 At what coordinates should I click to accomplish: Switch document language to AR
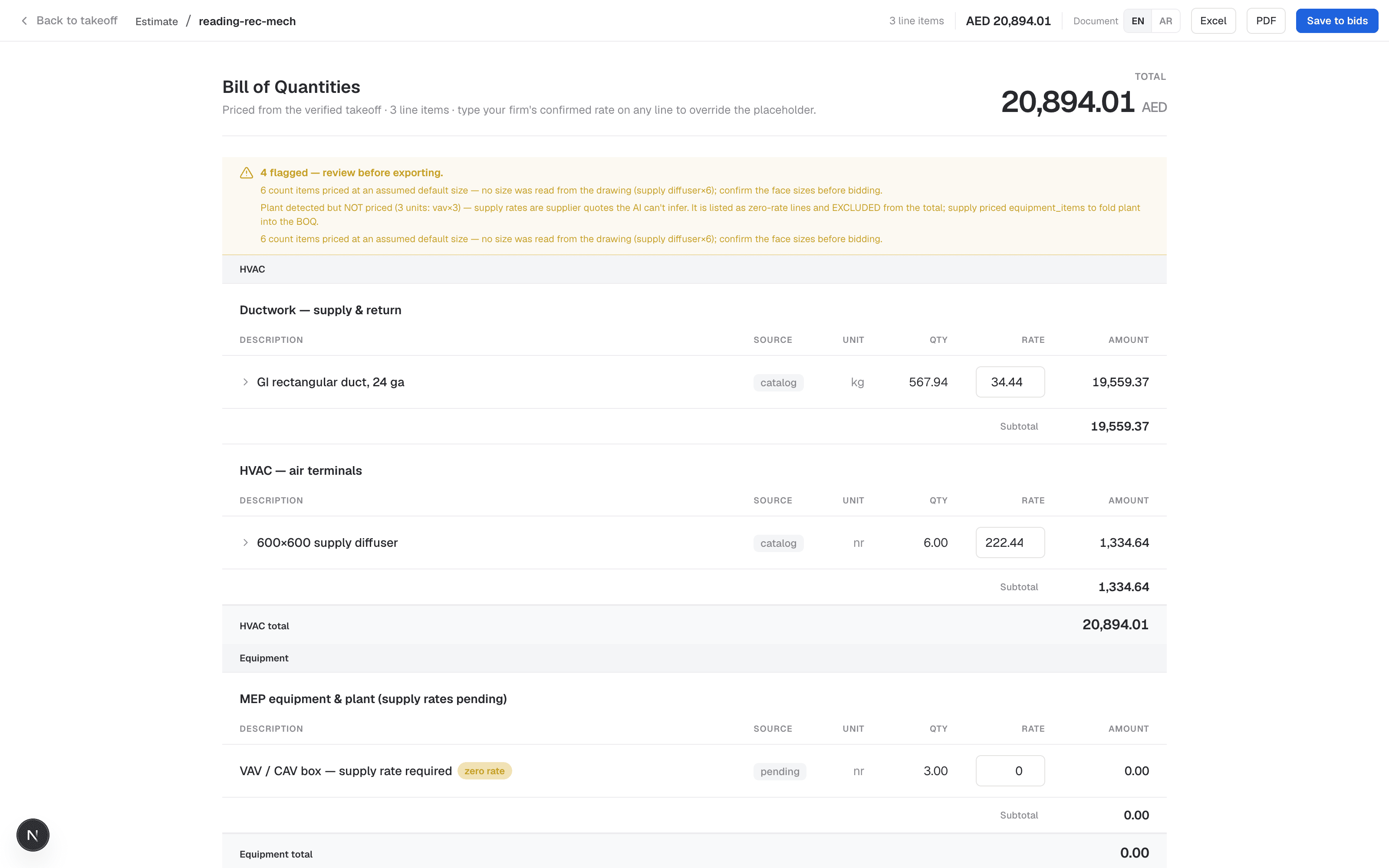(x=1165, y=21)
